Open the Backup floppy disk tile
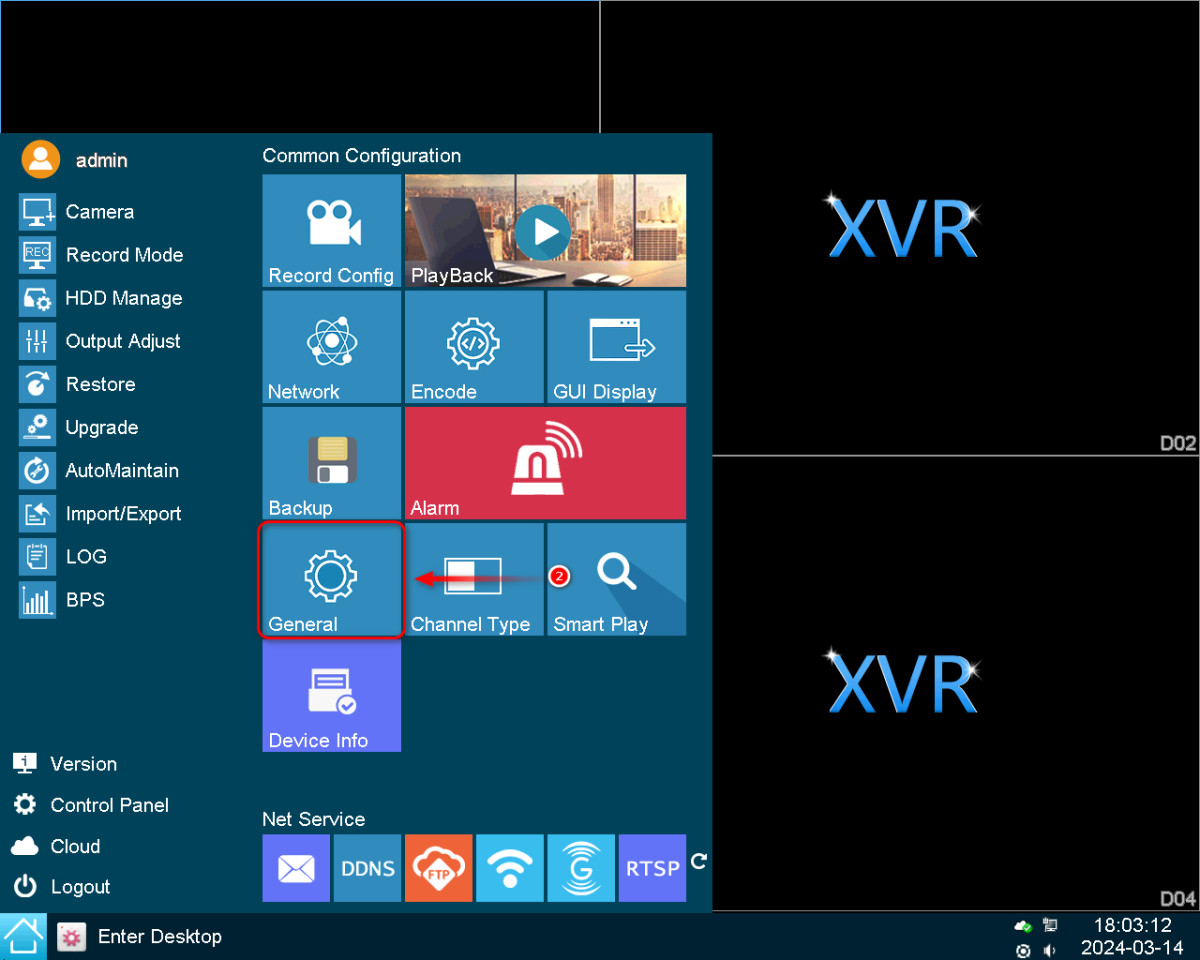Screen dimensions: 1200x960 [331, 463]
